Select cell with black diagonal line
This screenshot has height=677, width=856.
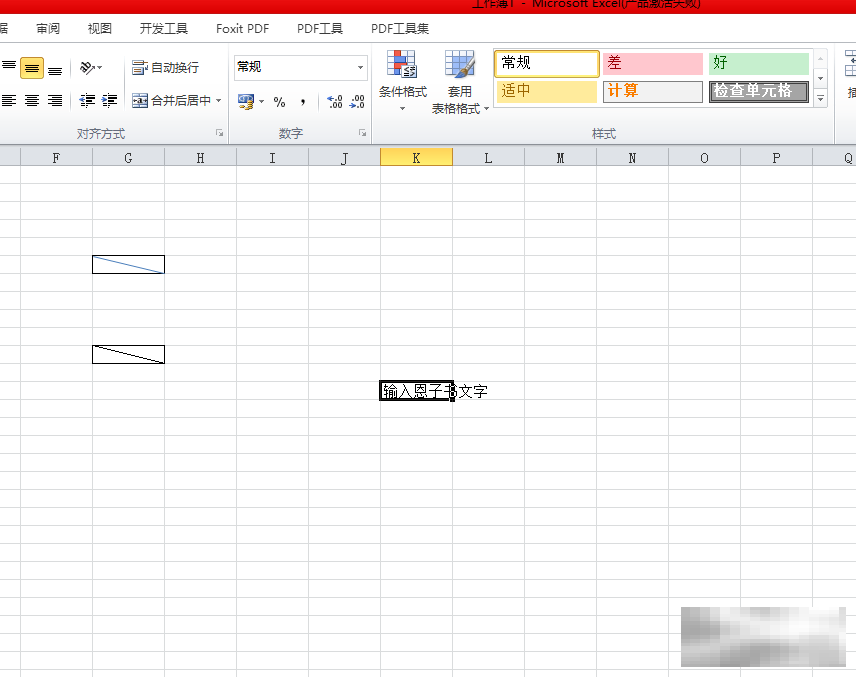128,354
